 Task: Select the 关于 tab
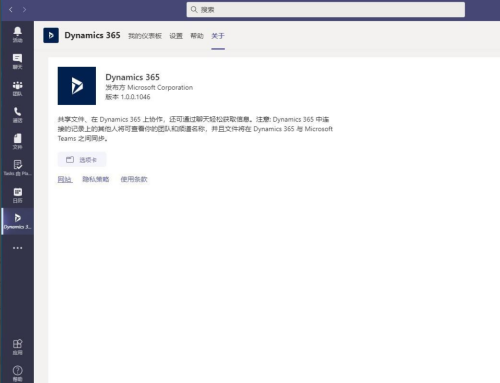point(218,36)
